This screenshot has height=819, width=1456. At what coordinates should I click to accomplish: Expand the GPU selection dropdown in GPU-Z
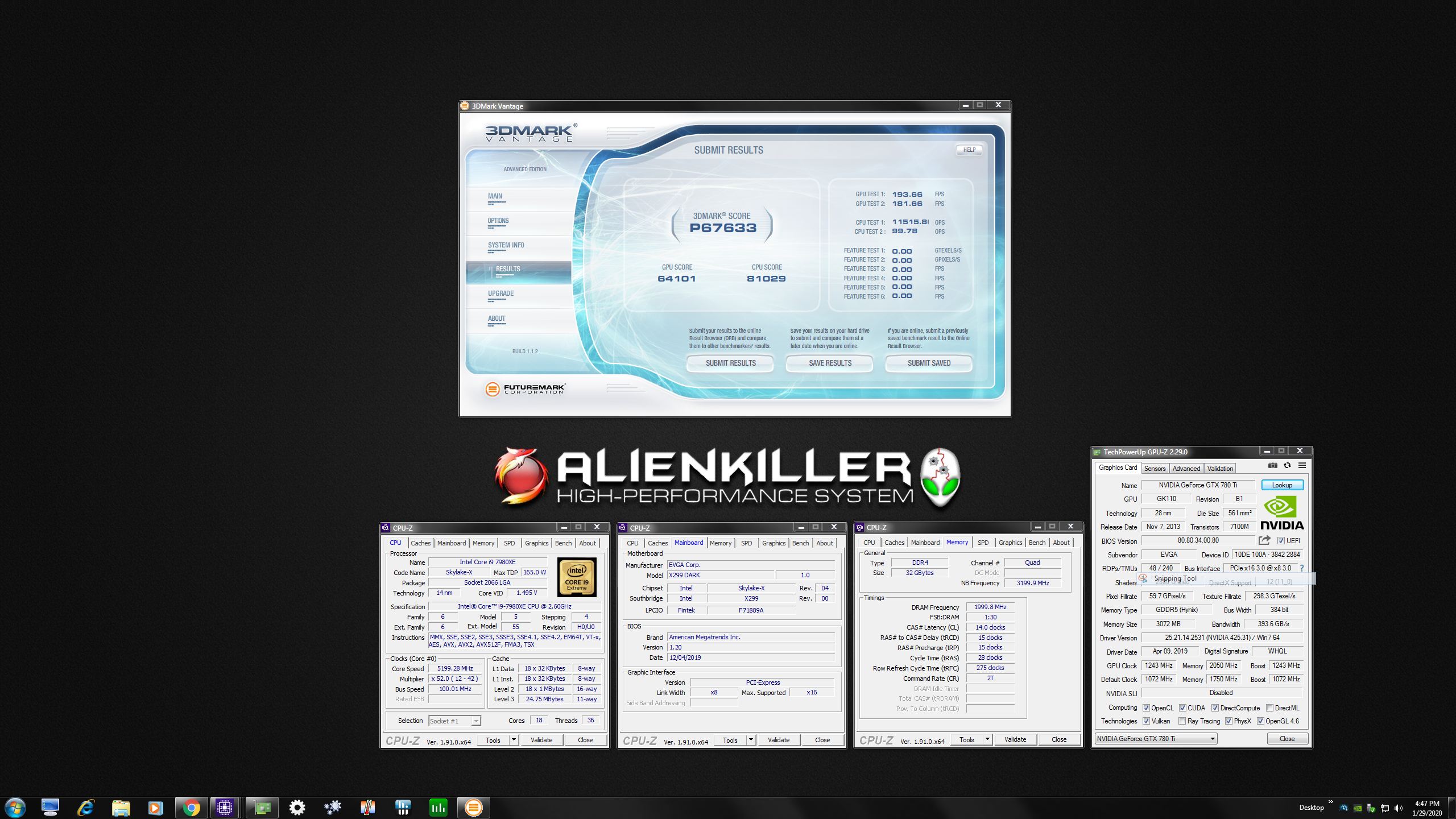point(1212,739)
